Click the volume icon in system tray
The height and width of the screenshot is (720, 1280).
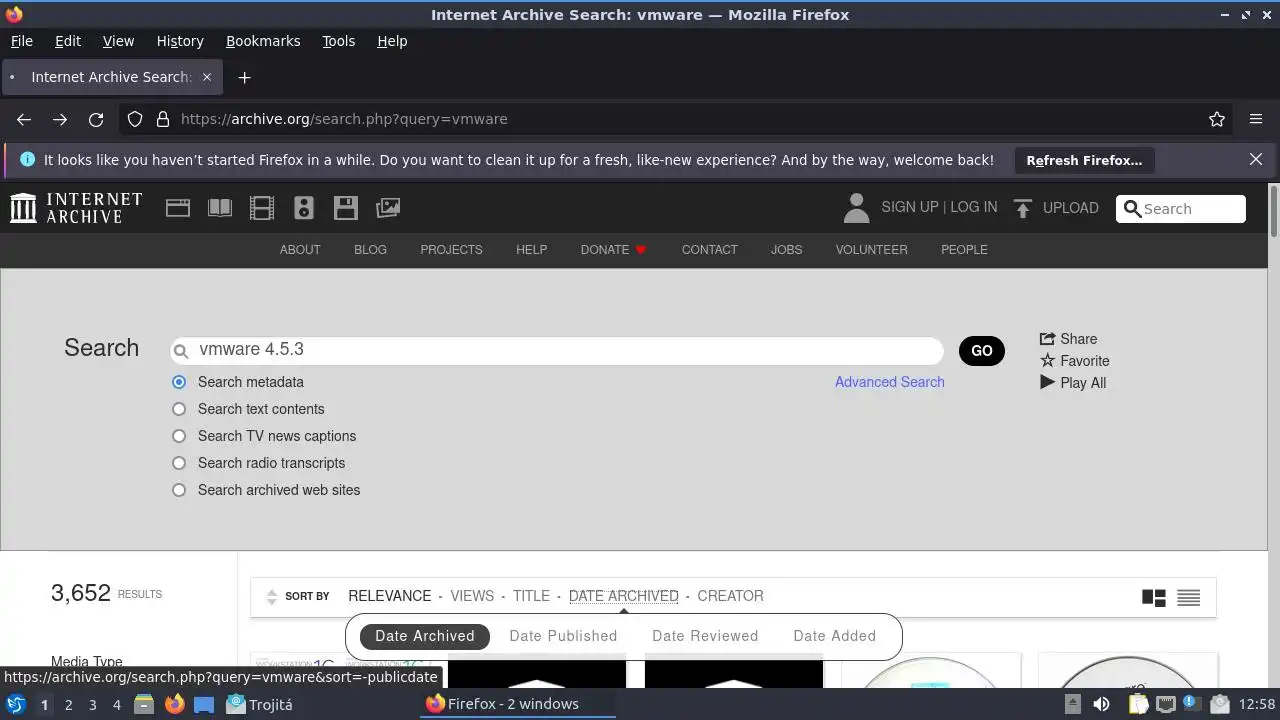tap(1101, 704)
